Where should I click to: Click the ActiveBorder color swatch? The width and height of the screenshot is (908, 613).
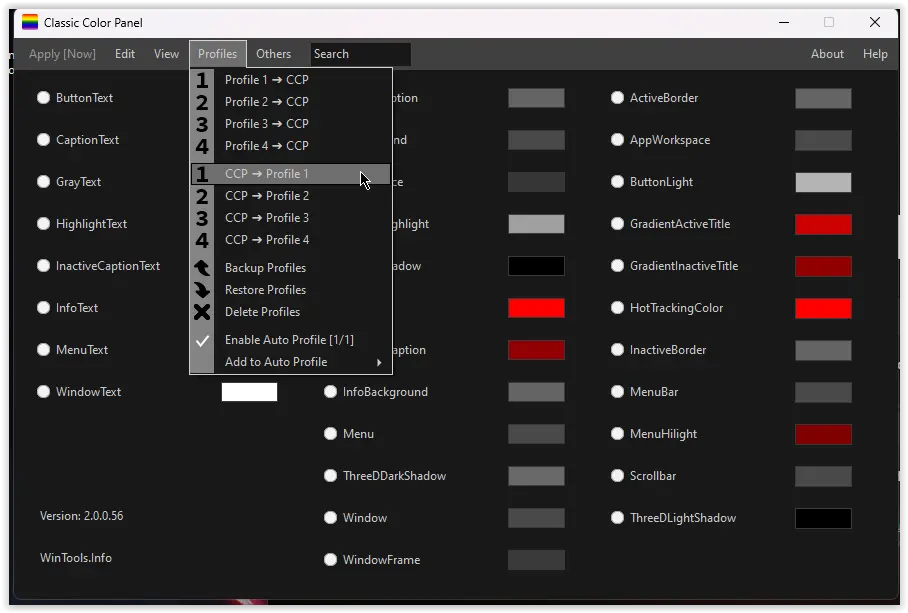[823, 98]
